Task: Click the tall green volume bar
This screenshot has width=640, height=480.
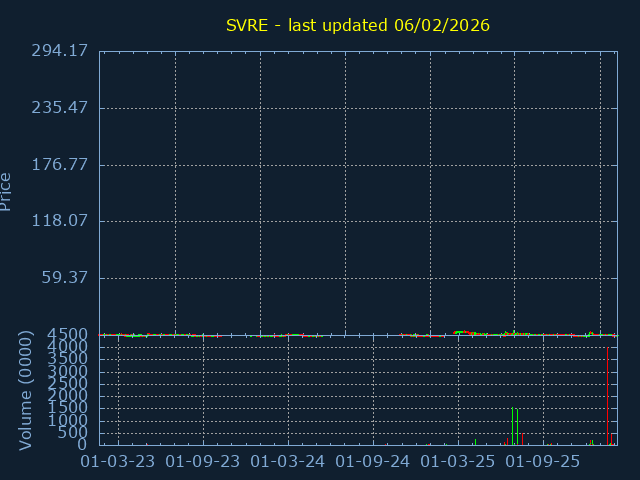Action: click(513, 426)
